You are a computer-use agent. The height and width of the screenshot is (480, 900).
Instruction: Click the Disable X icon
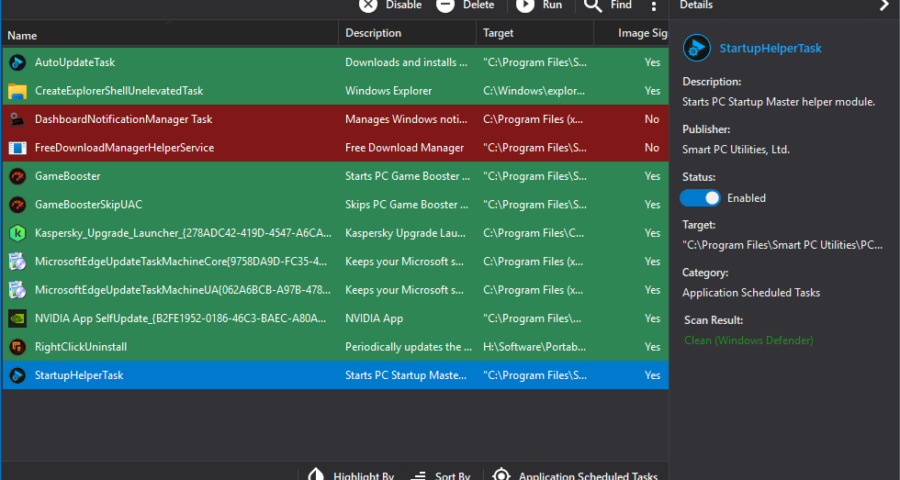point(368,5)
